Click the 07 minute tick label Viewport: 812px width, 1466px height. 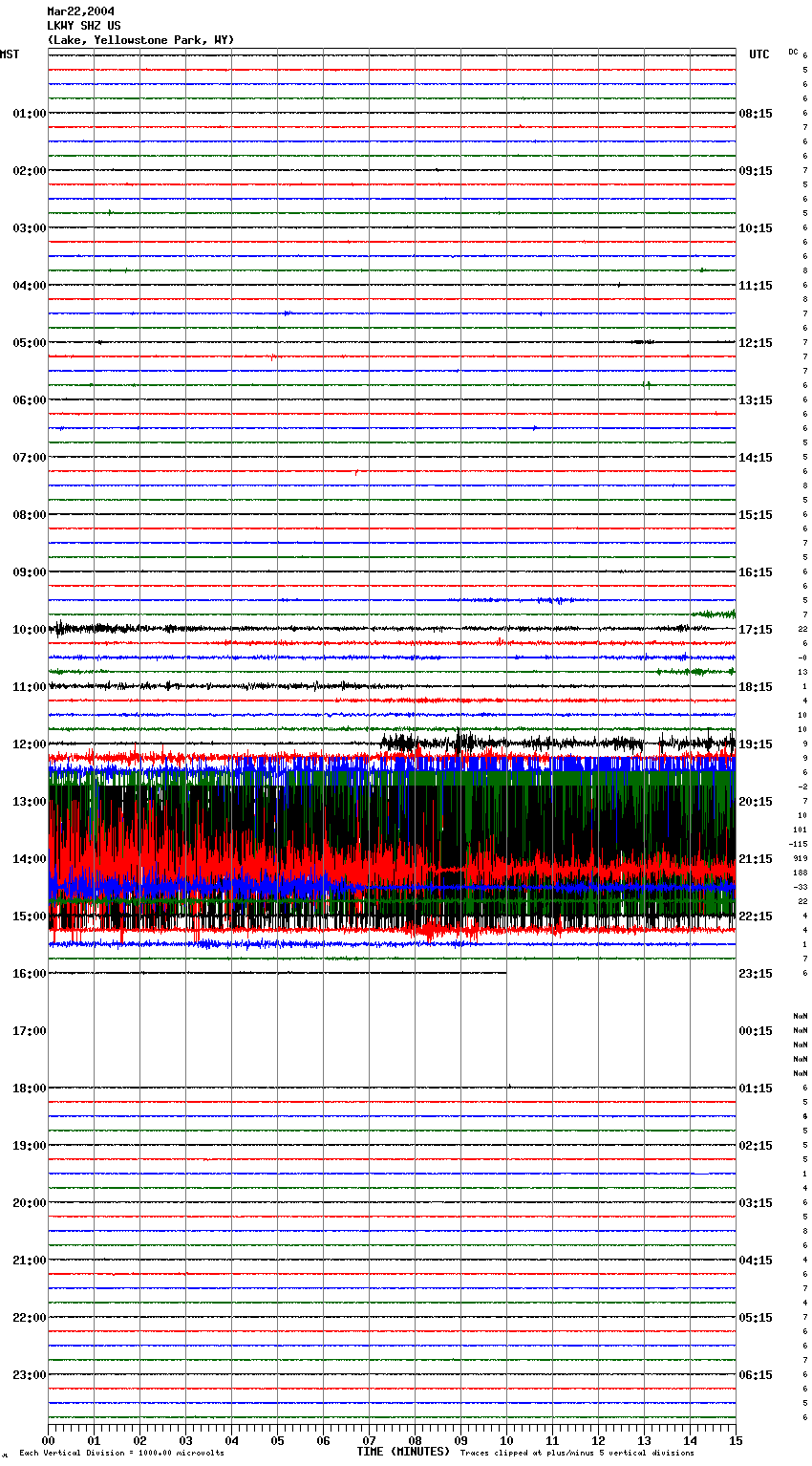tap(369, 1441)
